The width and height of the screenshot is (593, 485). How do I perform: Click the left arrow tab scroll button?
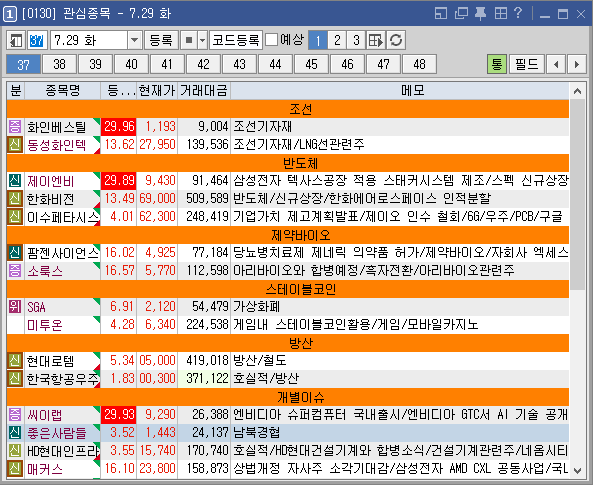coord(556,64)
